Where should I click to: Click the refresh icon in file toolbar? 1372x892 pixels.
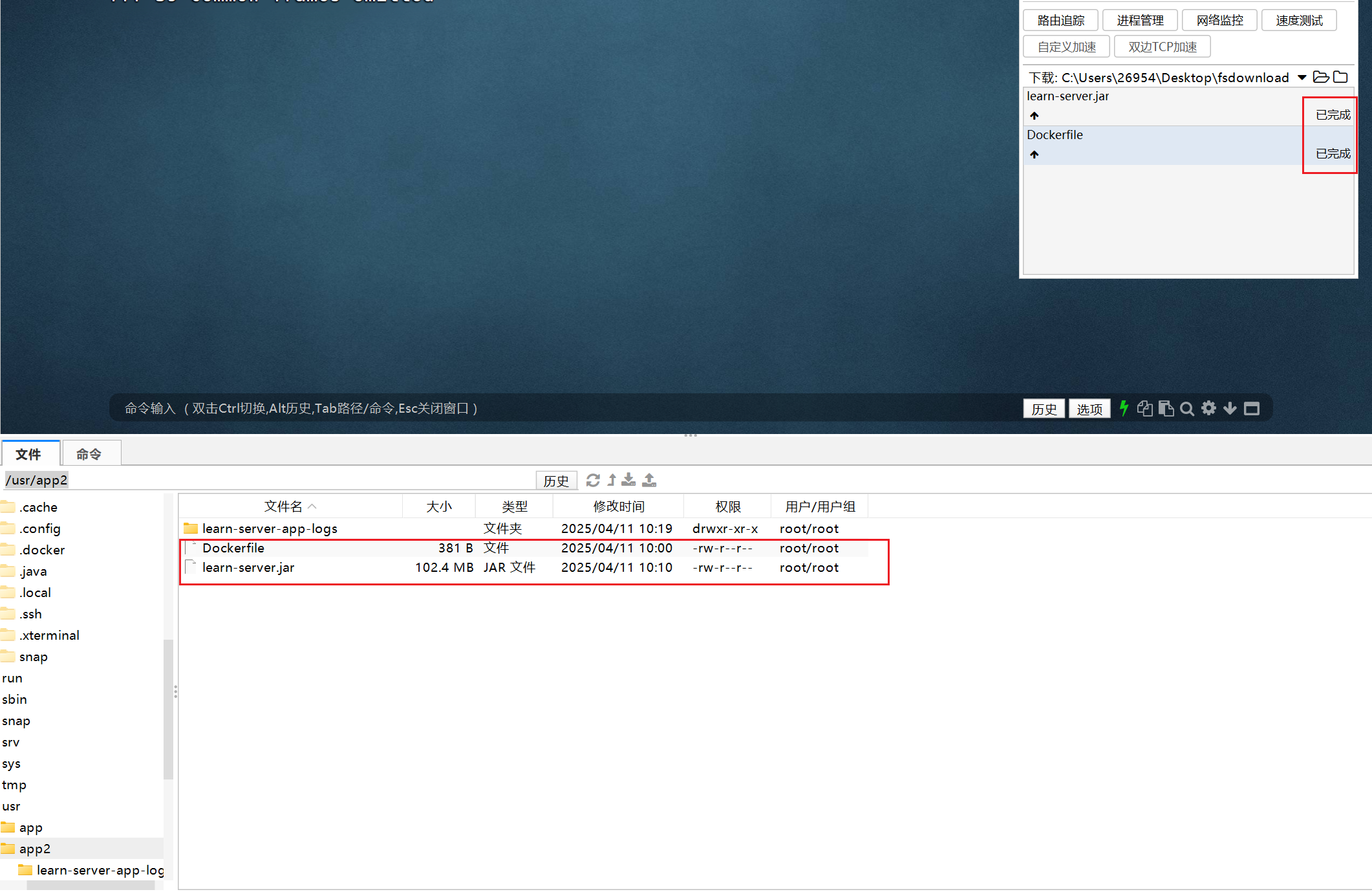(592, 480)
